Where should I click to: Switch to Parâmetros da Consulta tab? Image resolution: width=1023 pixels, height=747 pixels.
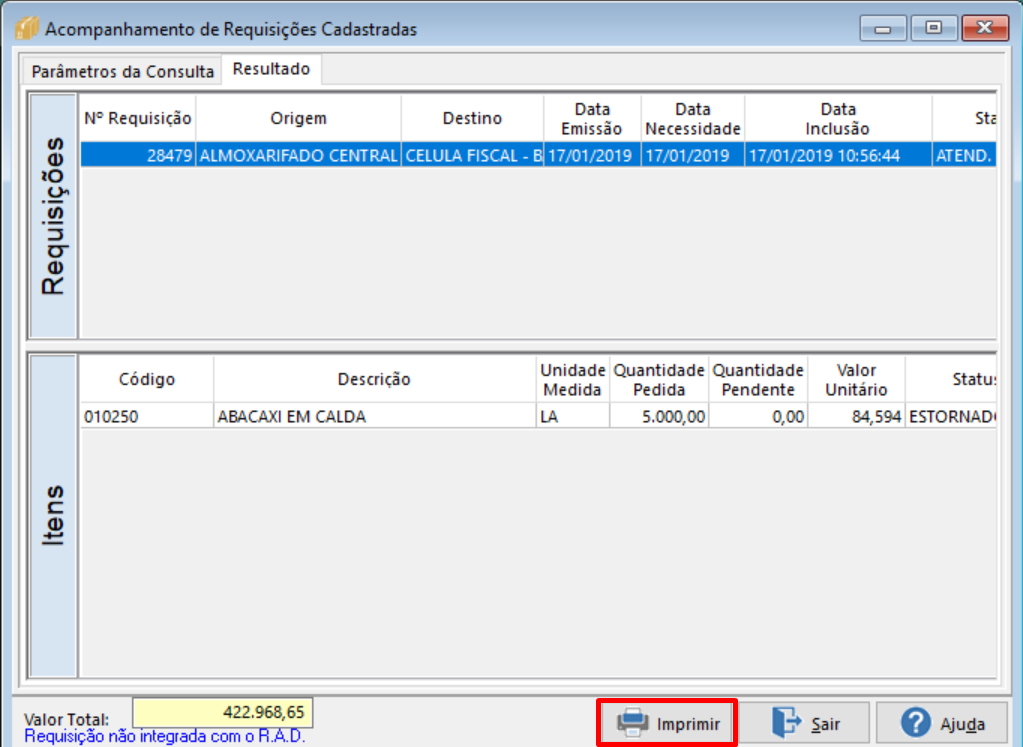(123, 71)
